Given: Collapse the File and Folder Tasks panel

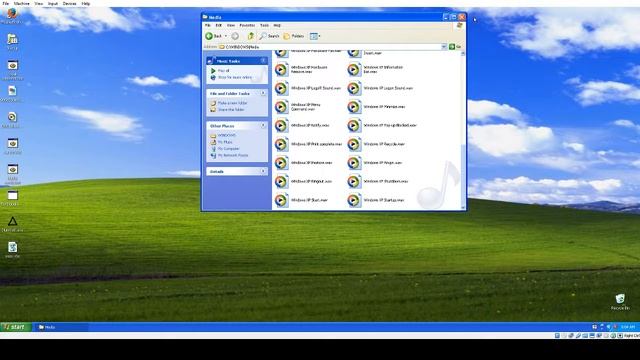Looking at the screenshot, I should pyautogui.click(x=263, y=93).
